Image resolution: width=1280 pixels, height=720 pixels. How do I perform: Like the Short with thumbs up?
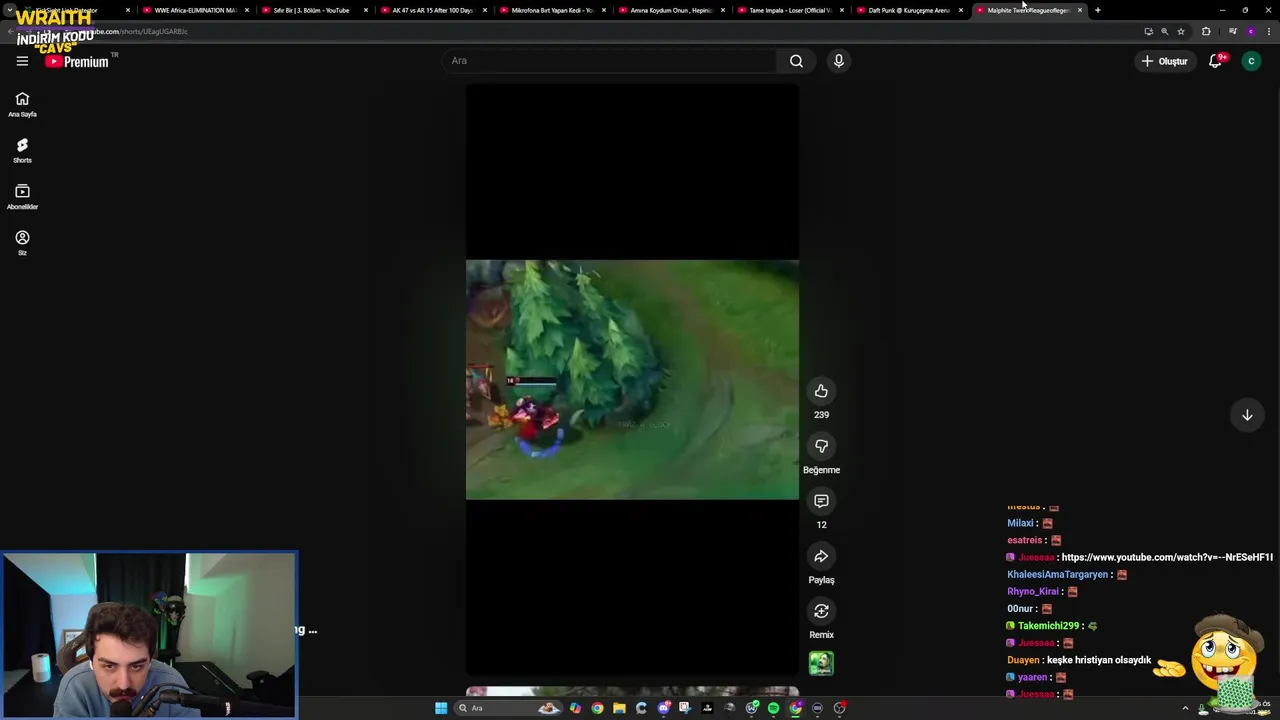(821, 391)
